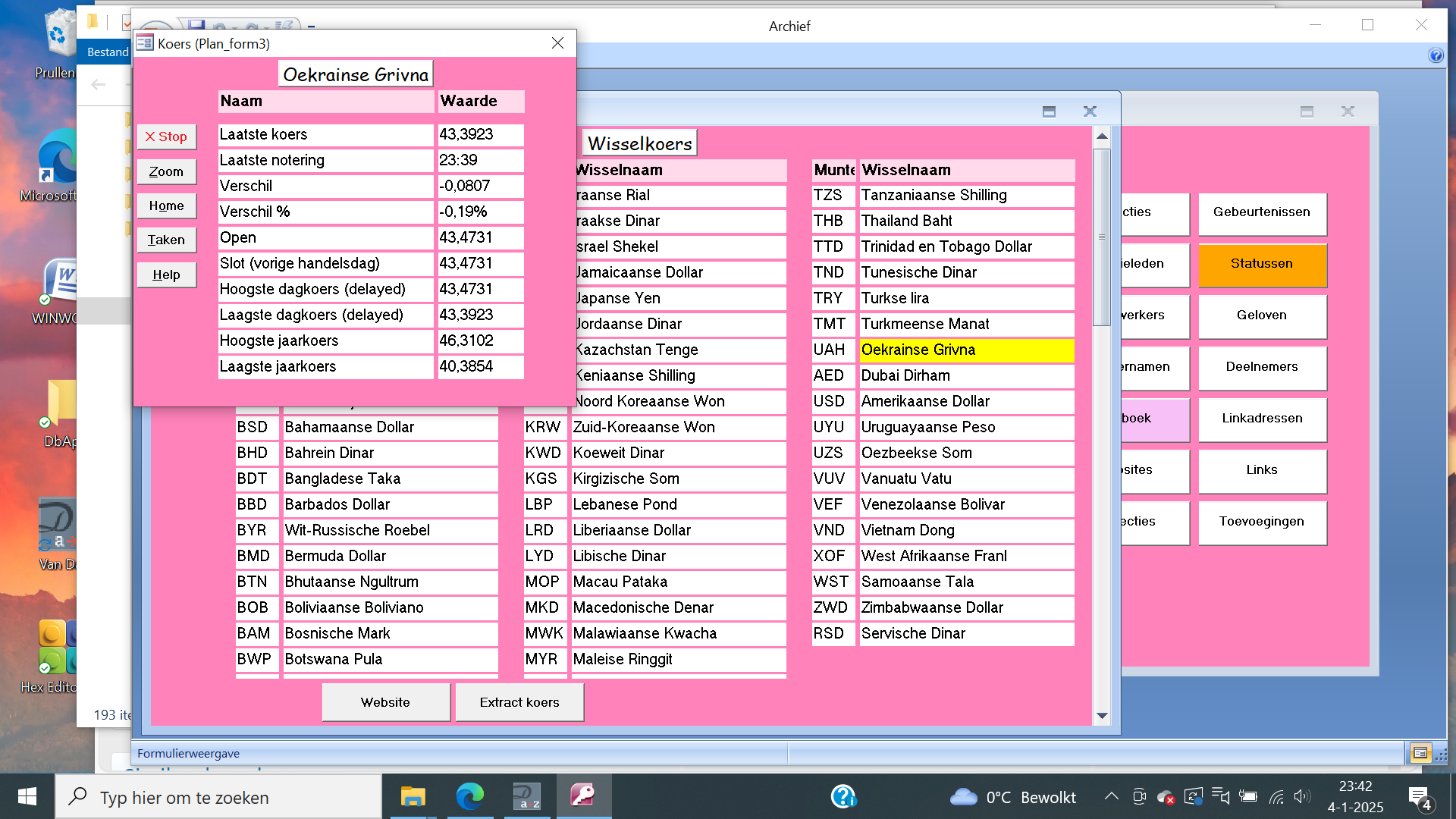This screenshot has width=1456, height=819.
Task: Click the battery icon in system tray
Action: pyautogui.click(x=1248, y=796)
